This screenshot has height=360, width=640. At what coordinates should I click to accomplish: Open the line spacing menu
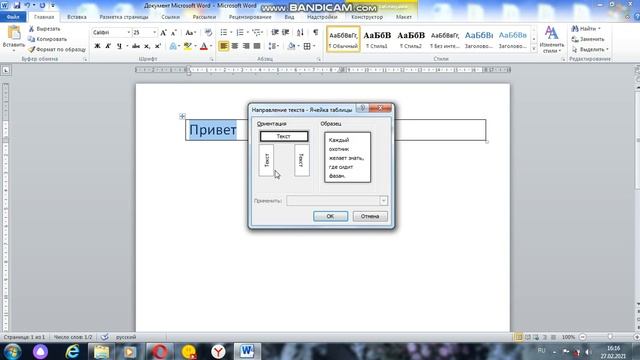(274, 46)
